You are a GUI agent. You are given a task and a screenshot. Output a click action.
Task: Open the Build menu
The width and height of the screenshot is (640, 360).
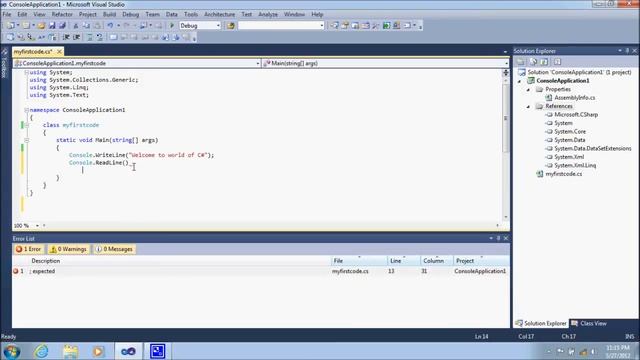click(x=109, y=14)
